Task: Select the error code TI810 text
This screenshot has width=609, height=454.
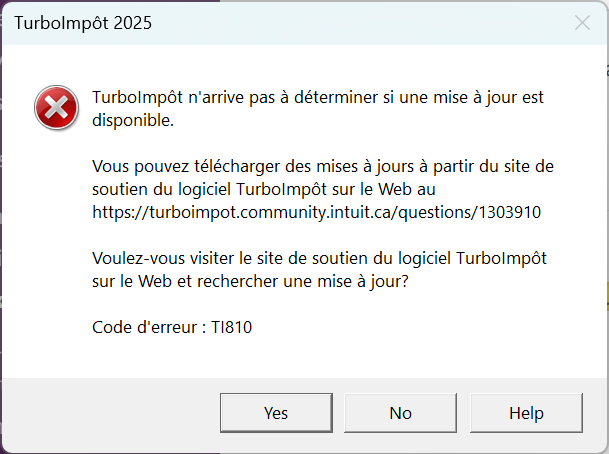Action: pos(231,327)
